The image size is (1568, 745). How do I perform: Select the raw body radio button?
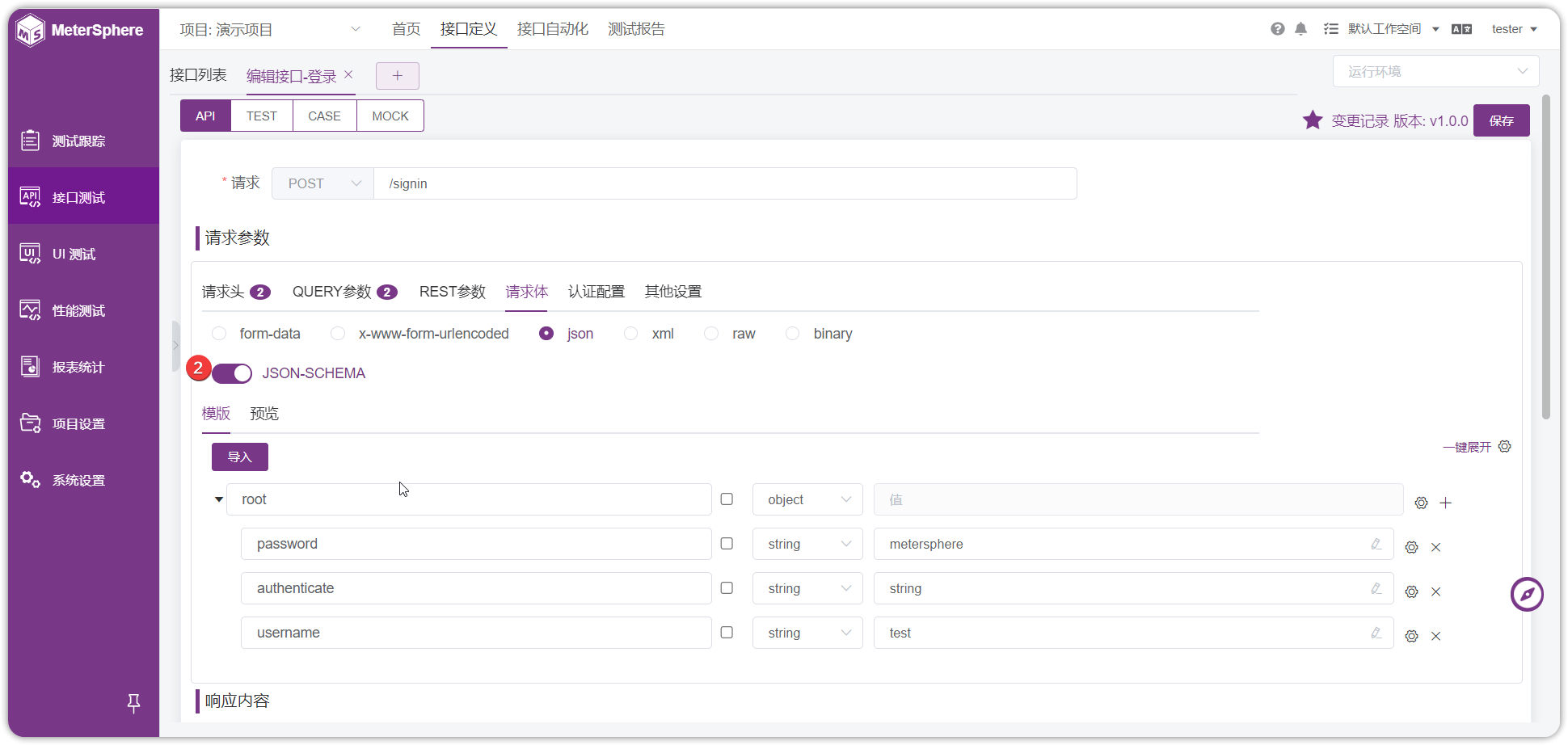pyautogui.click(x=711, y=334)
